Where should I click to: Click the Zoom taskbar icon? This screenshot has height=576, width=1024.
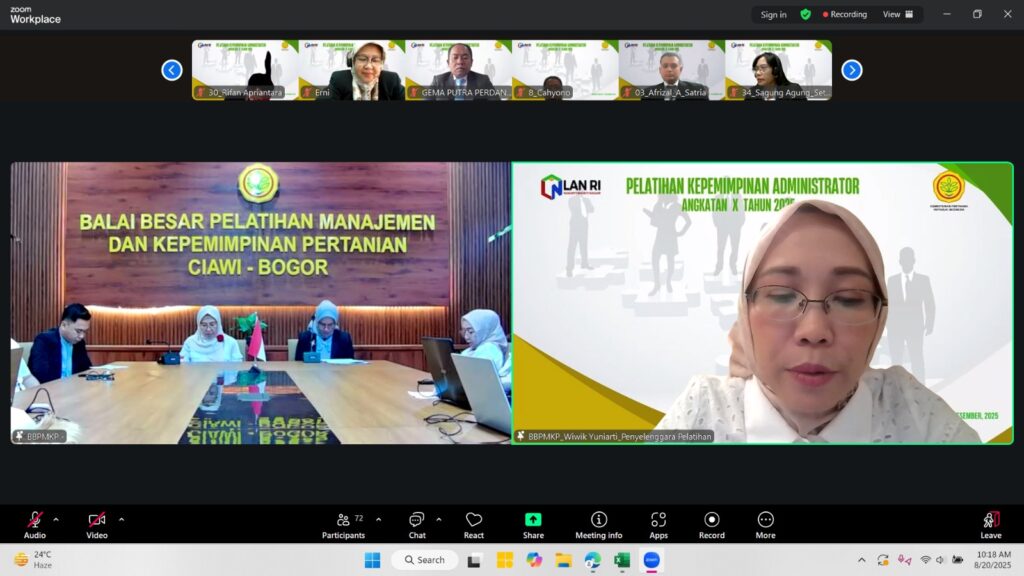point(652,560)
